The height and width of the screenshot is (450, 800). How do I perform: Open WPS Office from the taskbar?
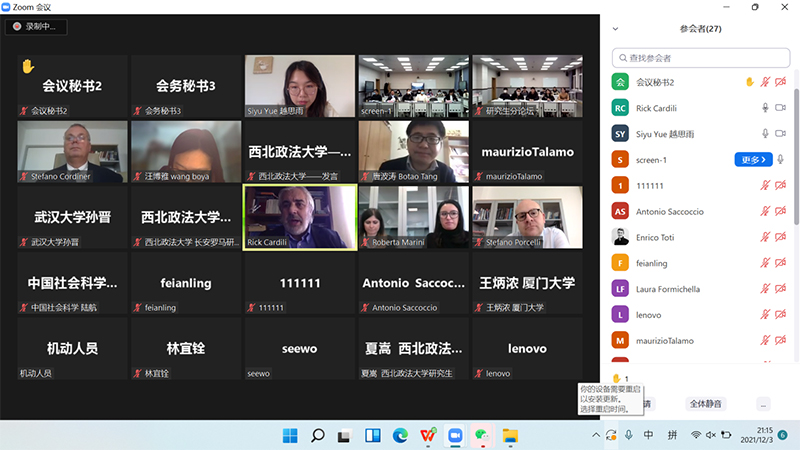tap(428, 436)
